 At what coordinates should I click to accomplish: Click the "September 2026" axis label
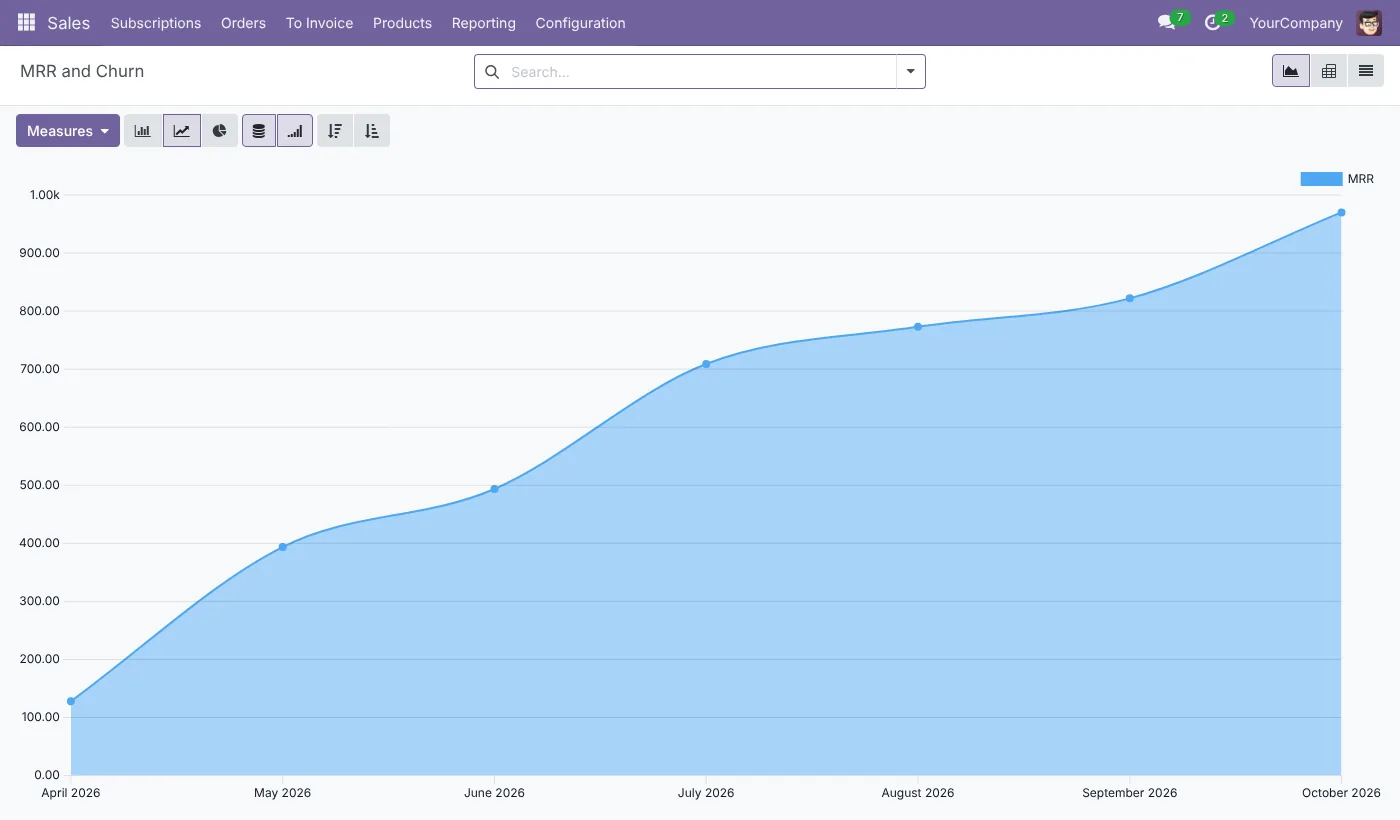(1130, 793)
